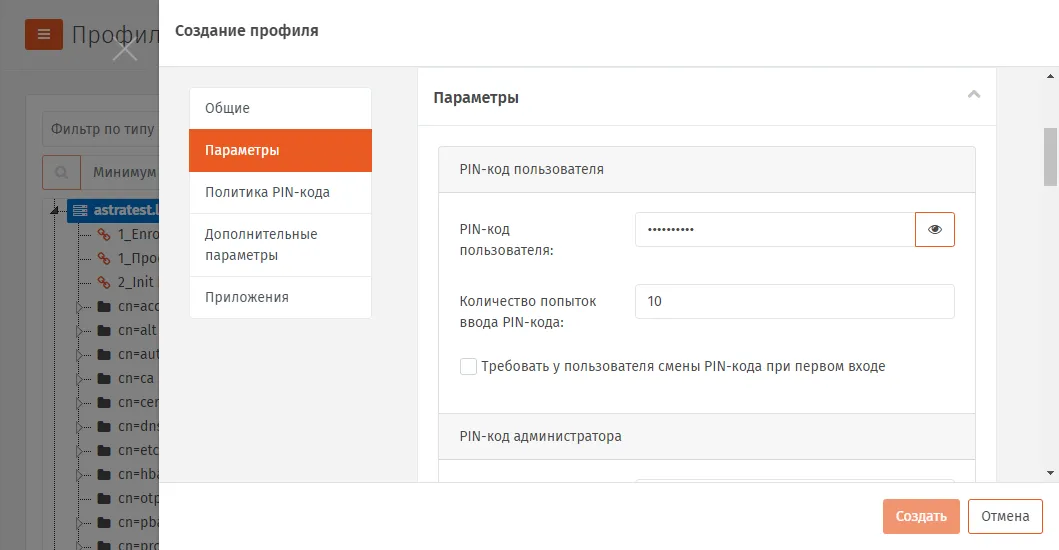Close the profile creation panel with X
The height and width of the screenshot is (550, 1059).
tap(125, 50)
